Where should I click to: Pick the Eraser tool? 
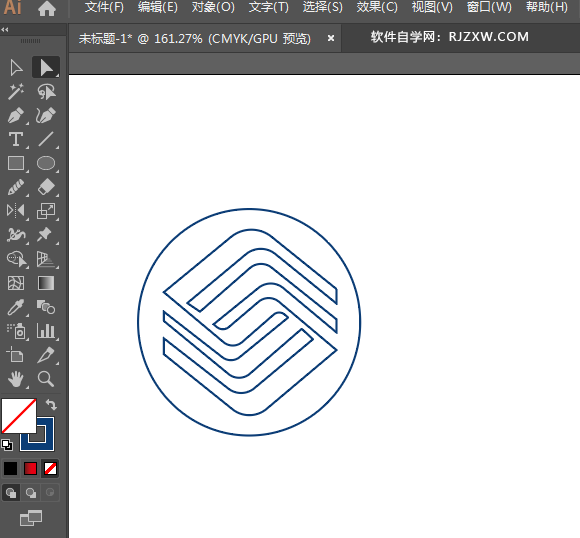[x=46, y=187]
